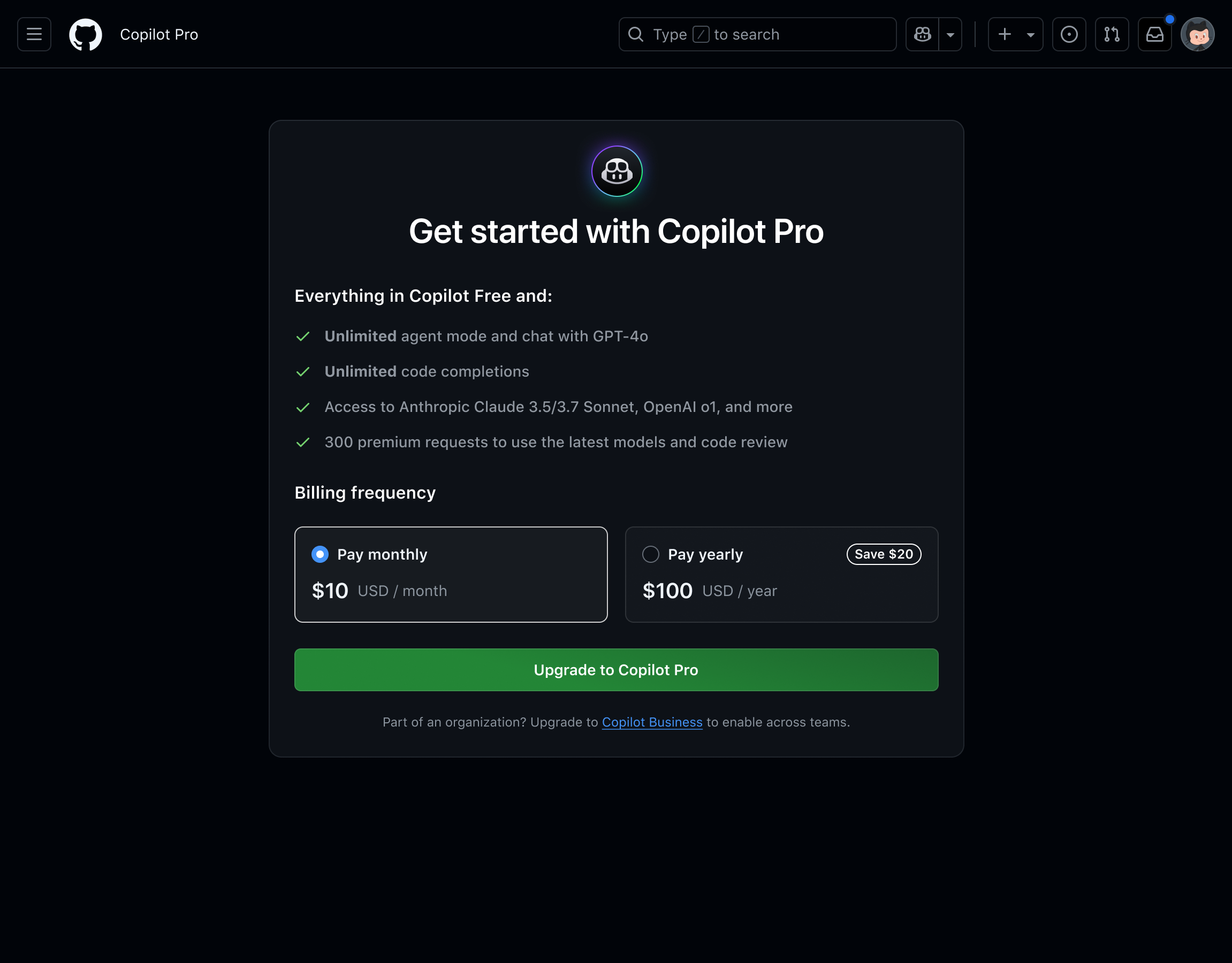The height and width of the screenshot is (963, 1232).
Task: Click the search magnifier icon
Action: [636, 34]
